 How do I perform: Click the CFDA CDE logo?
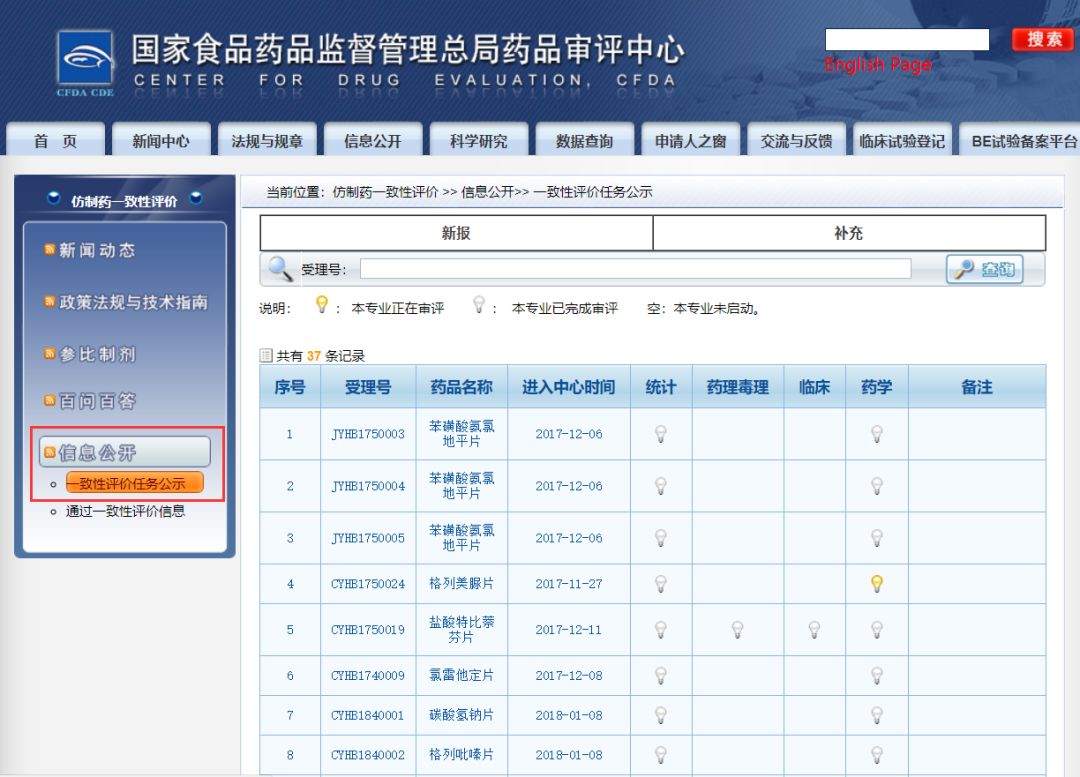(x=85, y=63)
